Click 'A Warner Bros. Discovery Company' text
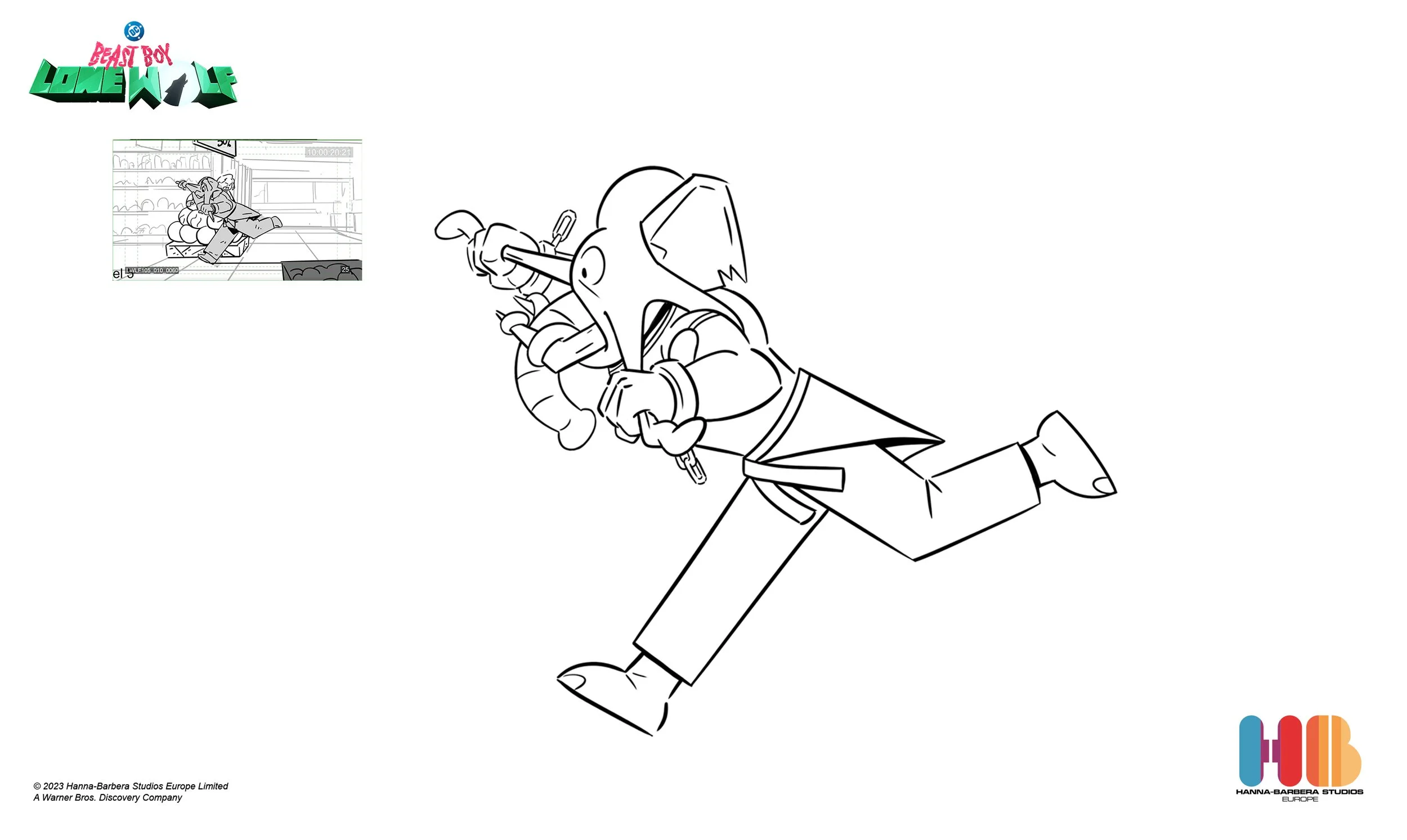 (107, 798)
